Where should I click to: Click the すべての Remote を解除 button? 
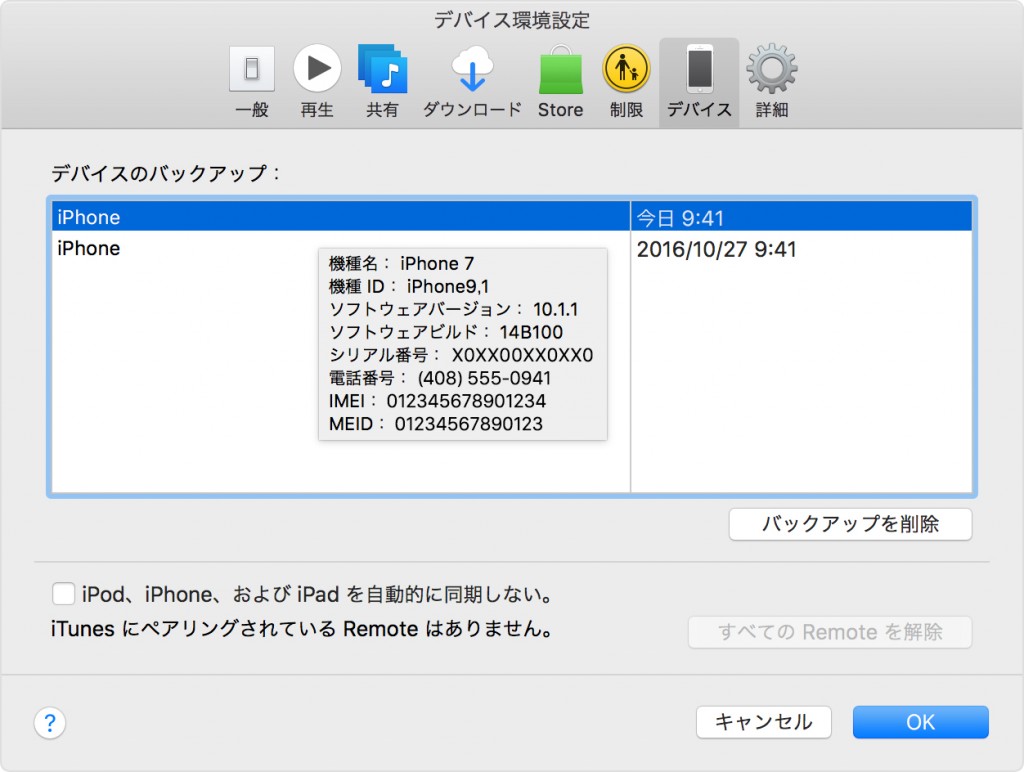830,632
